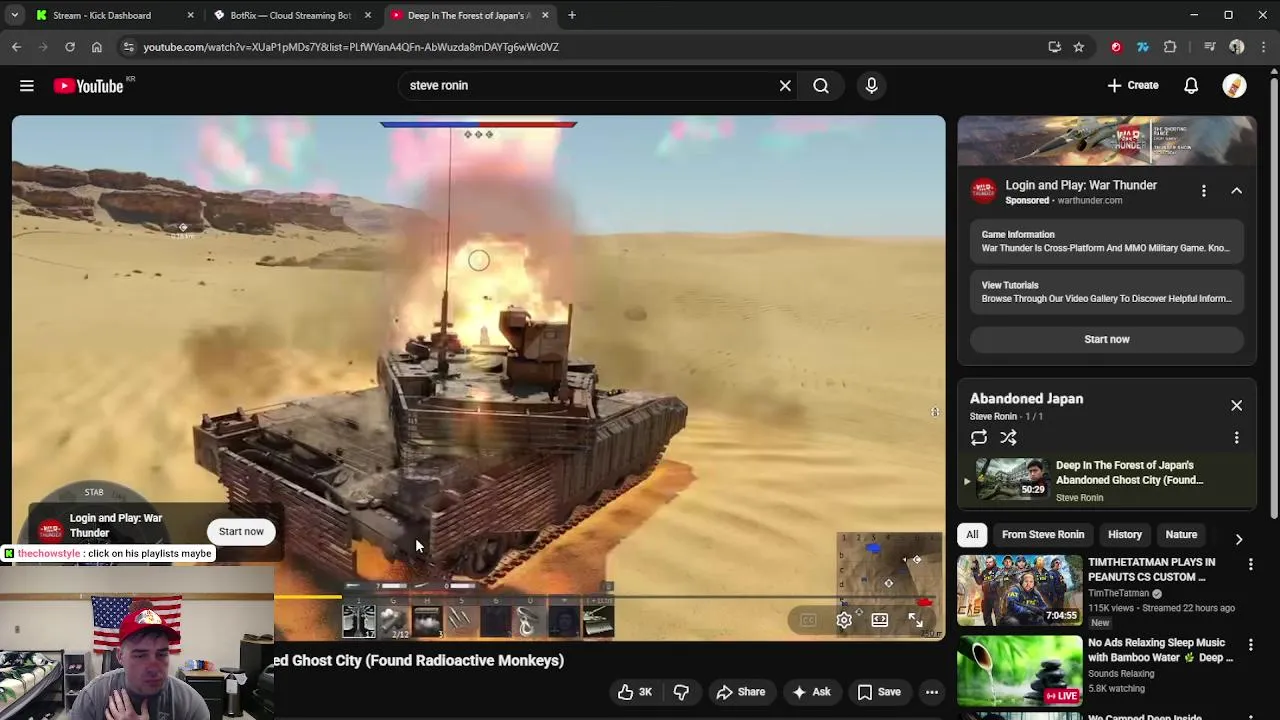Like the video

635,692
